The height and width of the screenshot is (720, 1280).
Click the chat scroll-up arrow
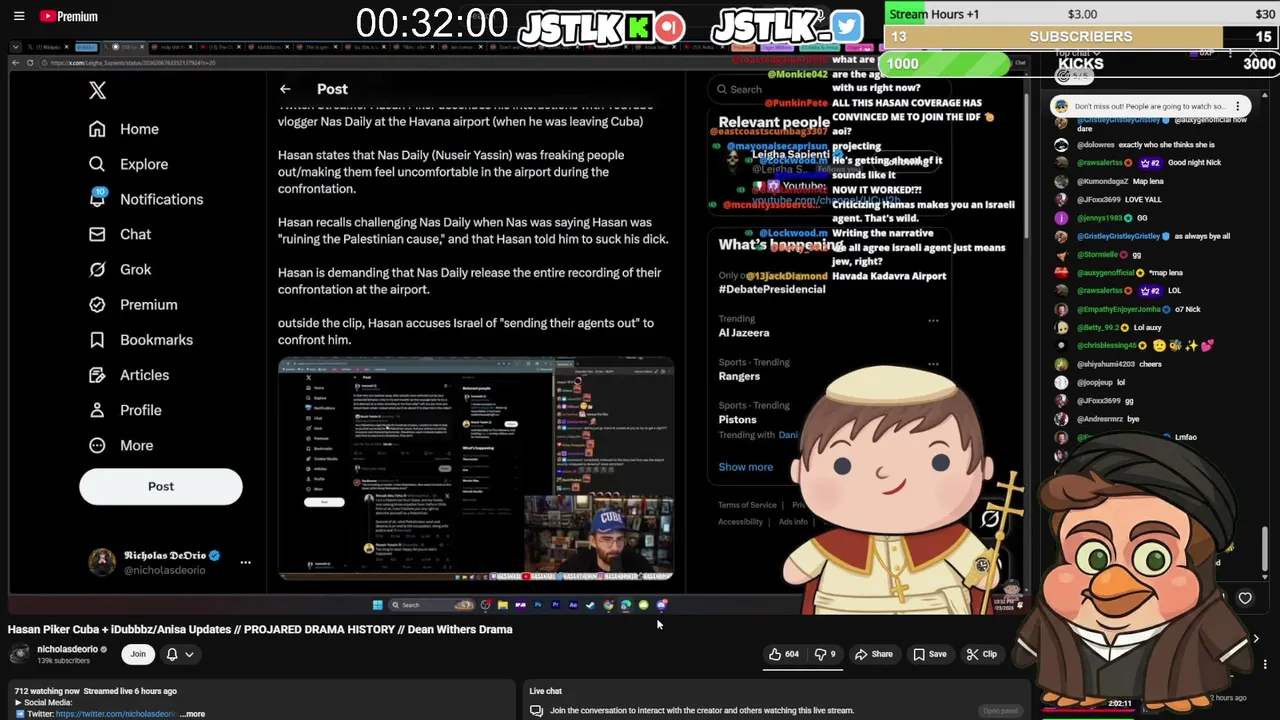click(1266, 95)
